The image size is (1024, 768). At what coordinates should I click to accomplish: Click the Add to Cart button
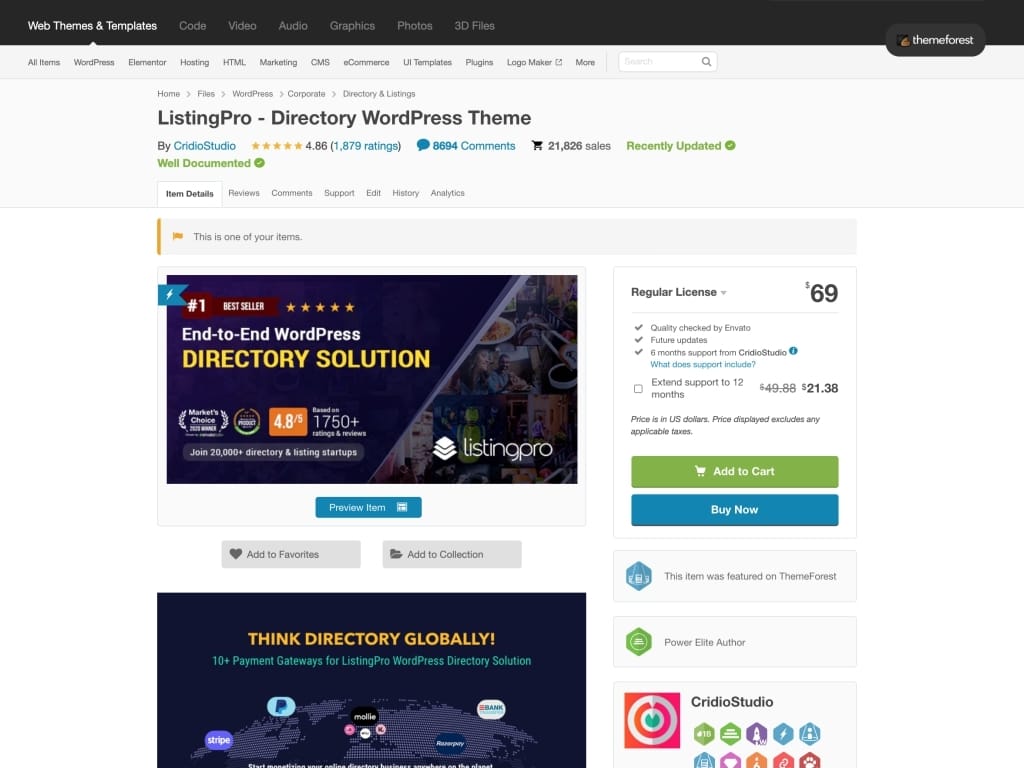734,472
